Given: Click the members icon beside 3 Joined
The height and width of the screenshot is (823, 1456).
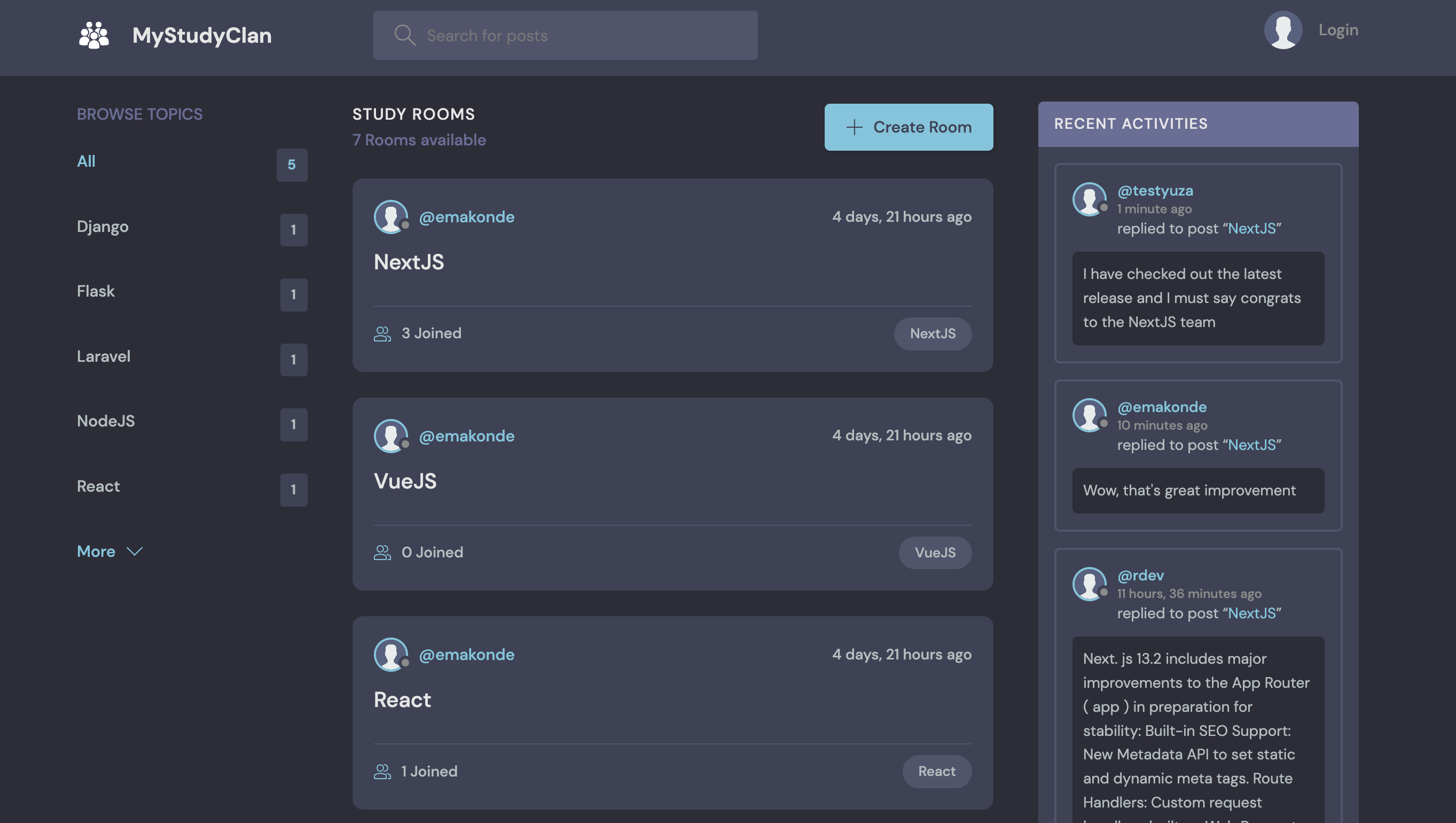Looking at the screenshot, I should coord(382,333).
